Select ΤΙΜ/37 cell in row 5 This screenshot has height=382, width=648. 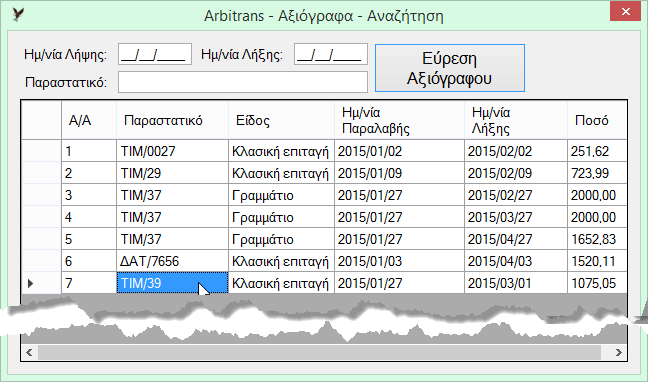click(x=172, y=239)
